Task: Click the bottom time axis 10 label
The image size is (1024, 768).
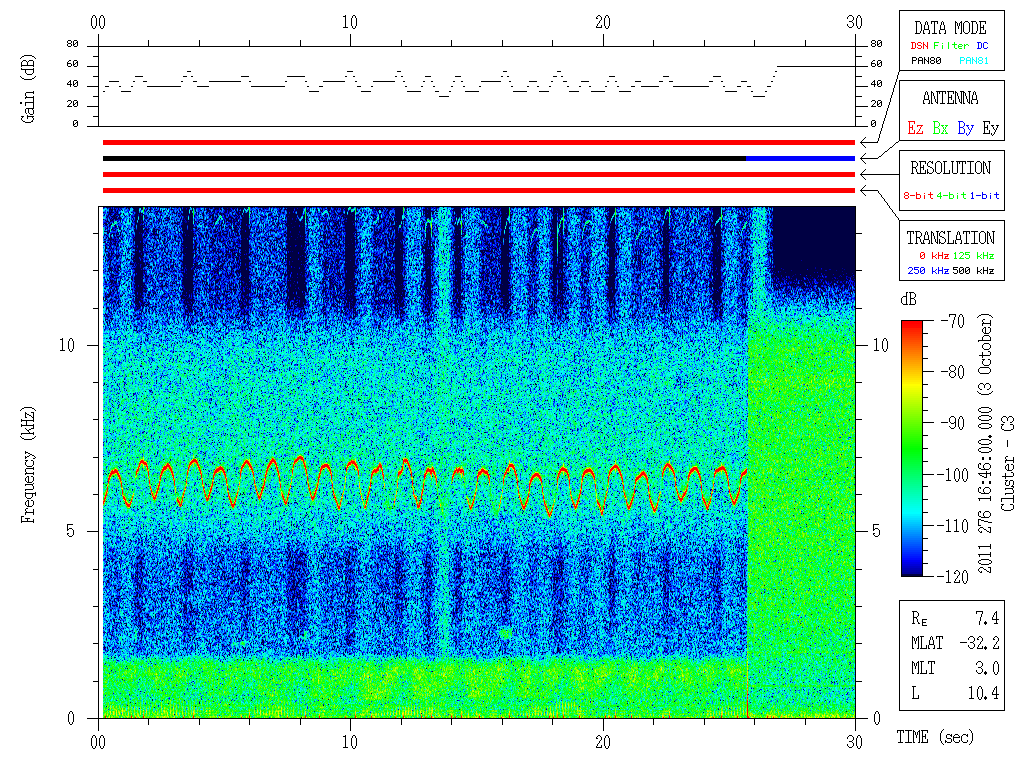Action: tap(350, 742)
